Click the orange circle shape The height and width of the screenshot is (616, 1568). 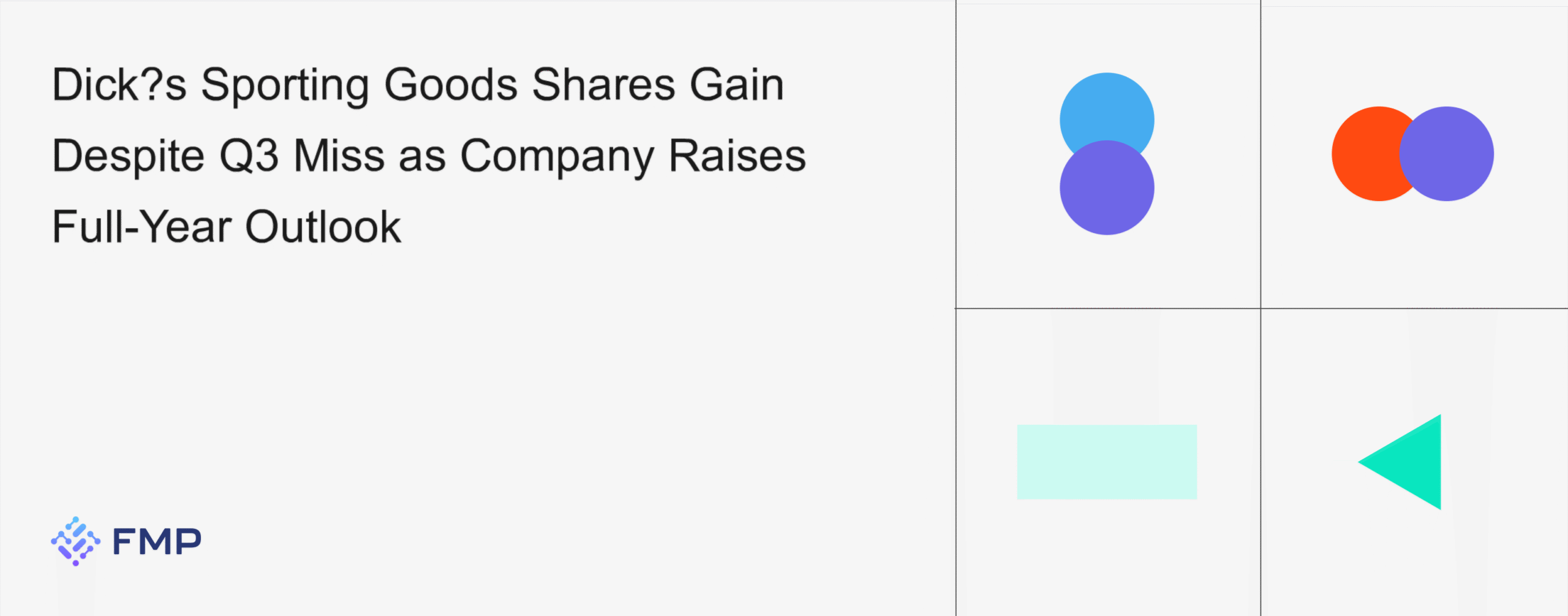[1363, 154]
